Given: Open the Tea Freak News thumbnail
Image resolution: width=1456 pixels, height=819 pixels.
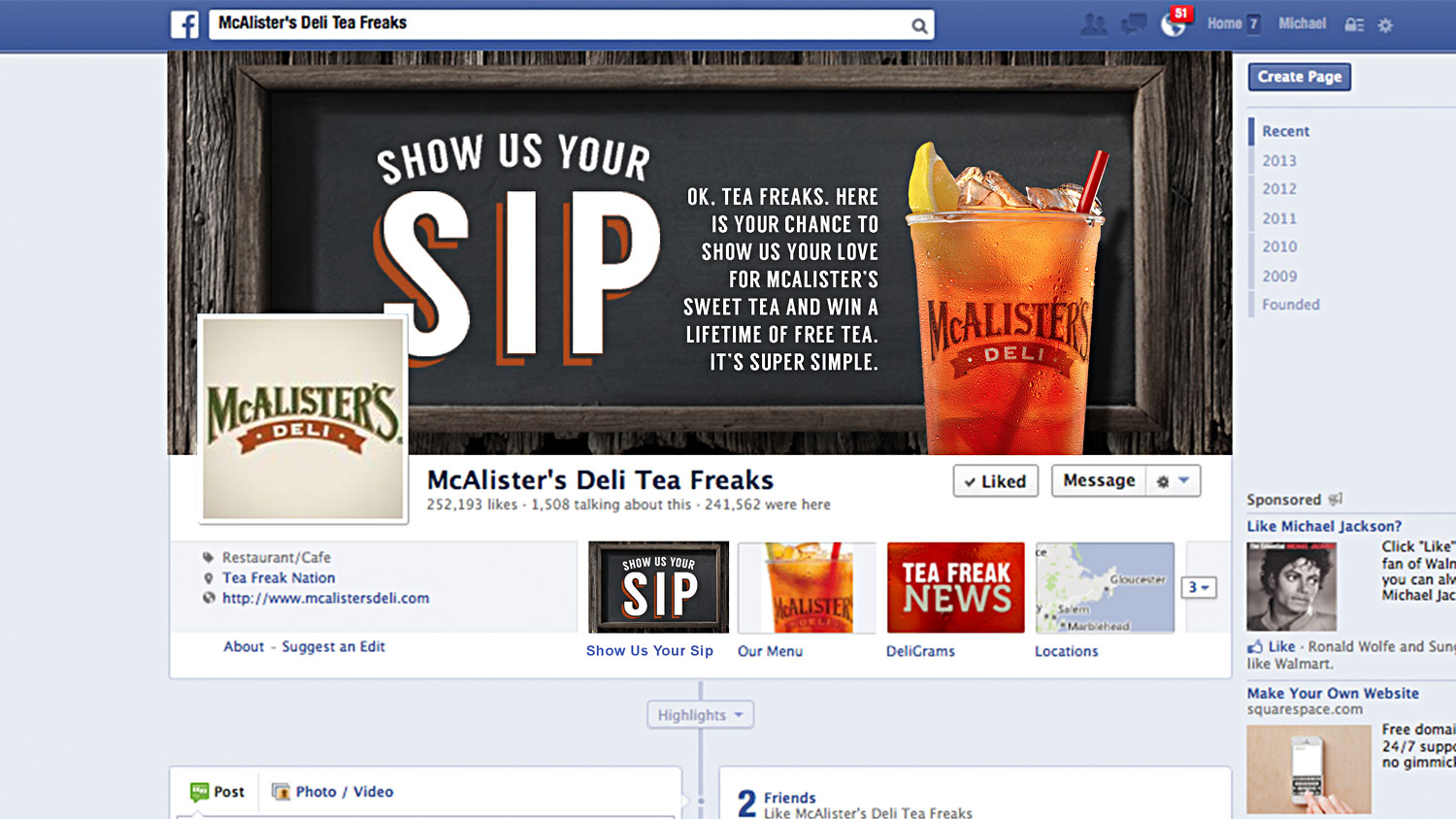Looking at the screenshot, I should point(955,588).
